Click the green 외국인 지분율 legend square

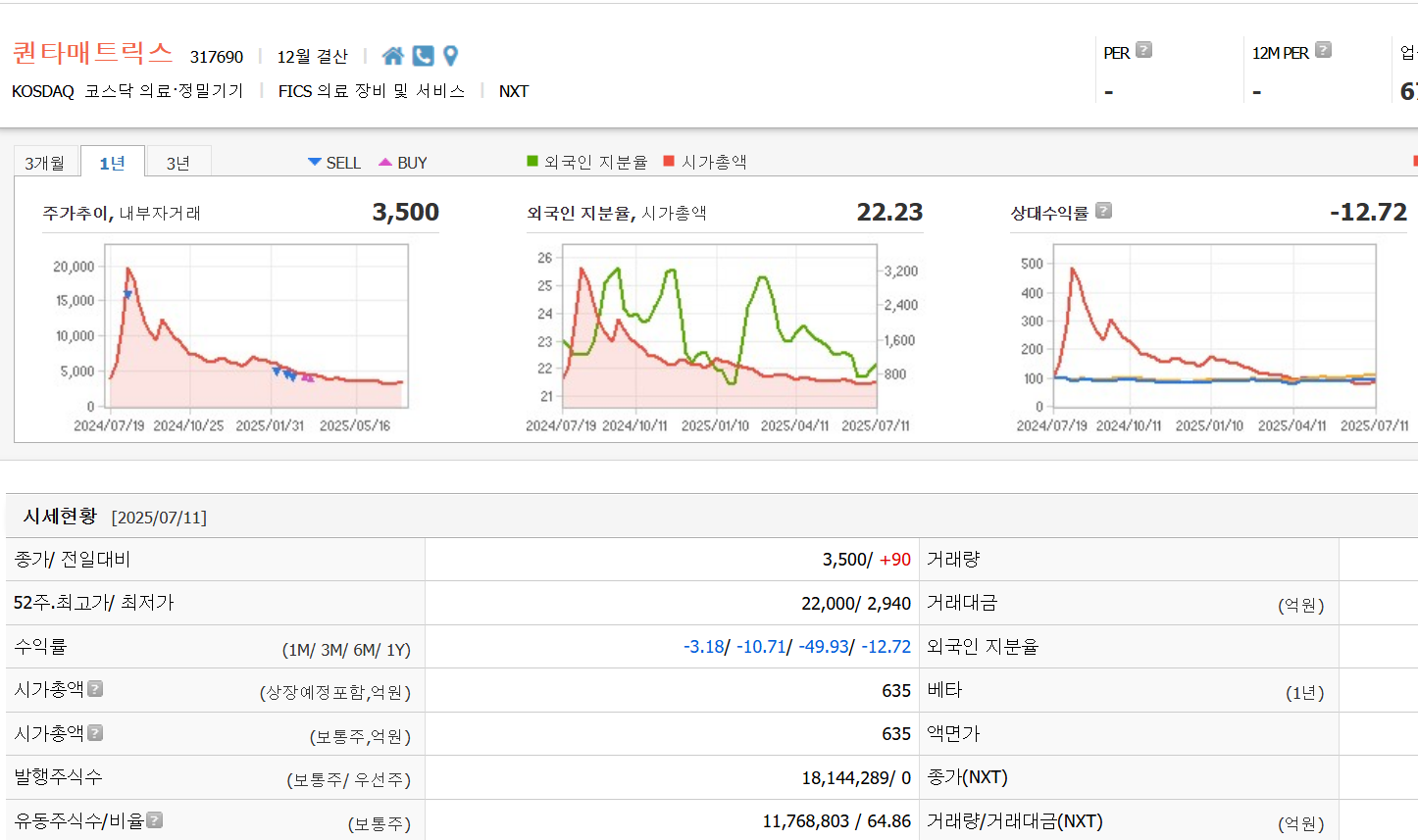click(x=532, y=161)
